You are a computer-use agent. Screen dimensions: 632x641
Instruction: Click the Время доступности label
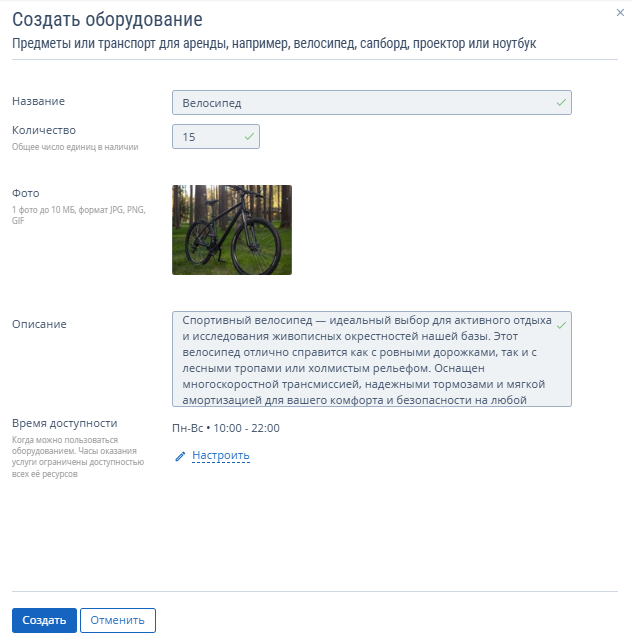pos(65,423)
